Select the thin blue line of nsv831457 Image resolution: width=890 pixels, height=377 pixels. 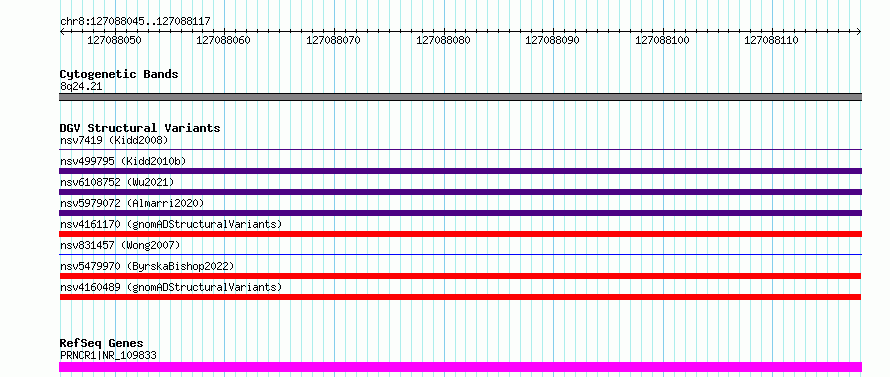[x=460, y=255]
